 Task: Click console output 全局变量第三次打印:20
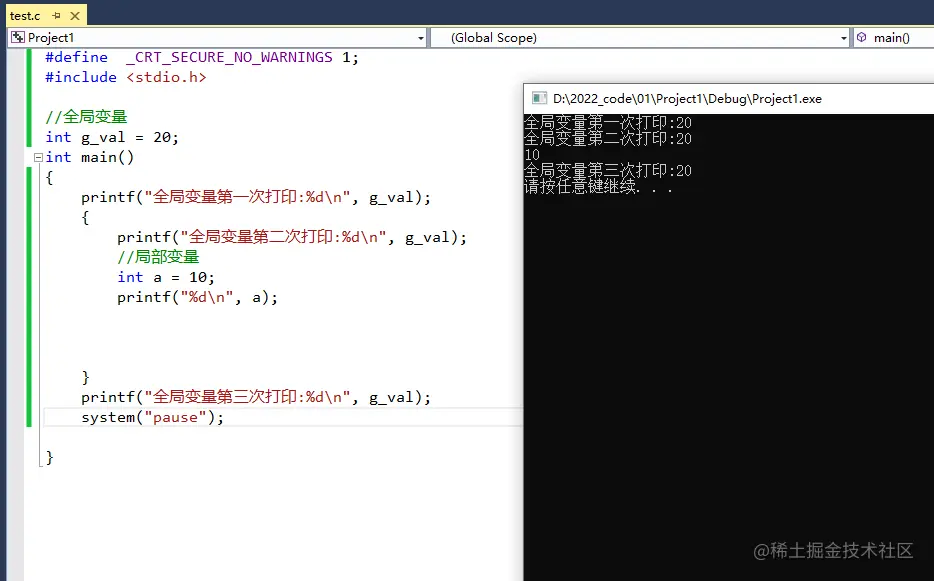(608, 171)
